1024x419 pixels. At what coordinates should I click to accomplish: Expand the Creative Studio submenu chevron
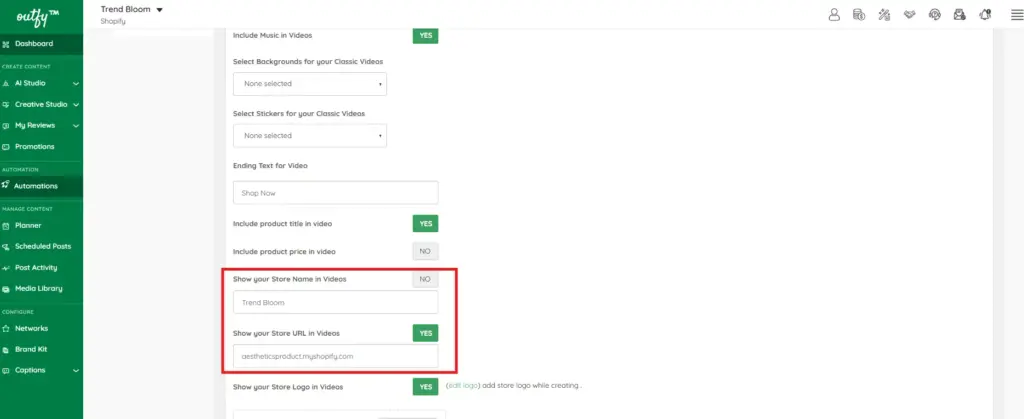(76, 104)
